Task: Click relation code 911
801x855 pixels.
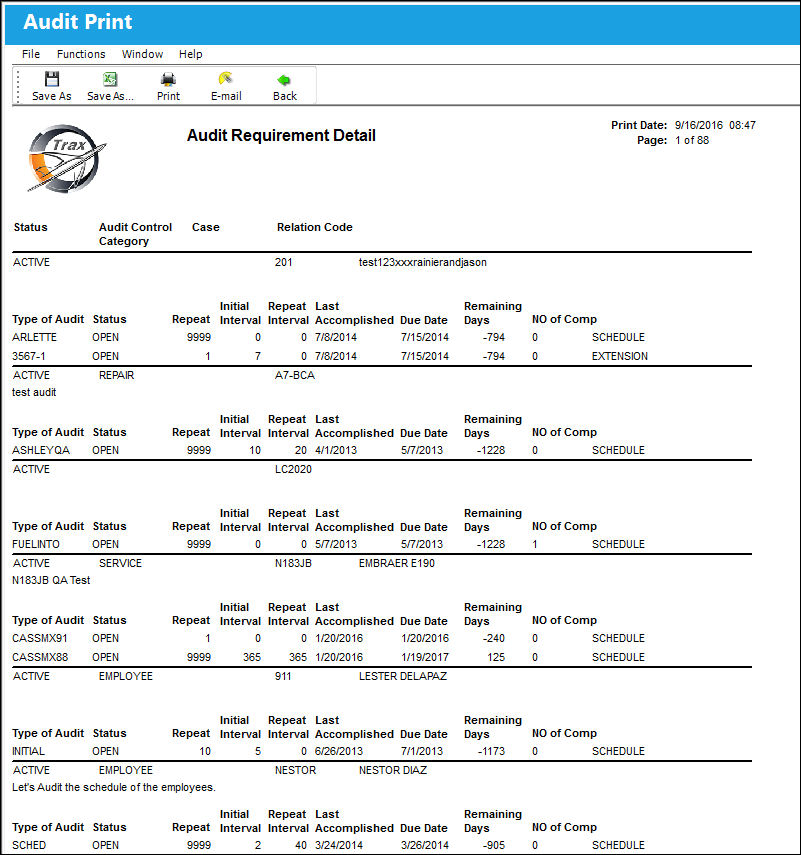Action: (x=283, y=676)
